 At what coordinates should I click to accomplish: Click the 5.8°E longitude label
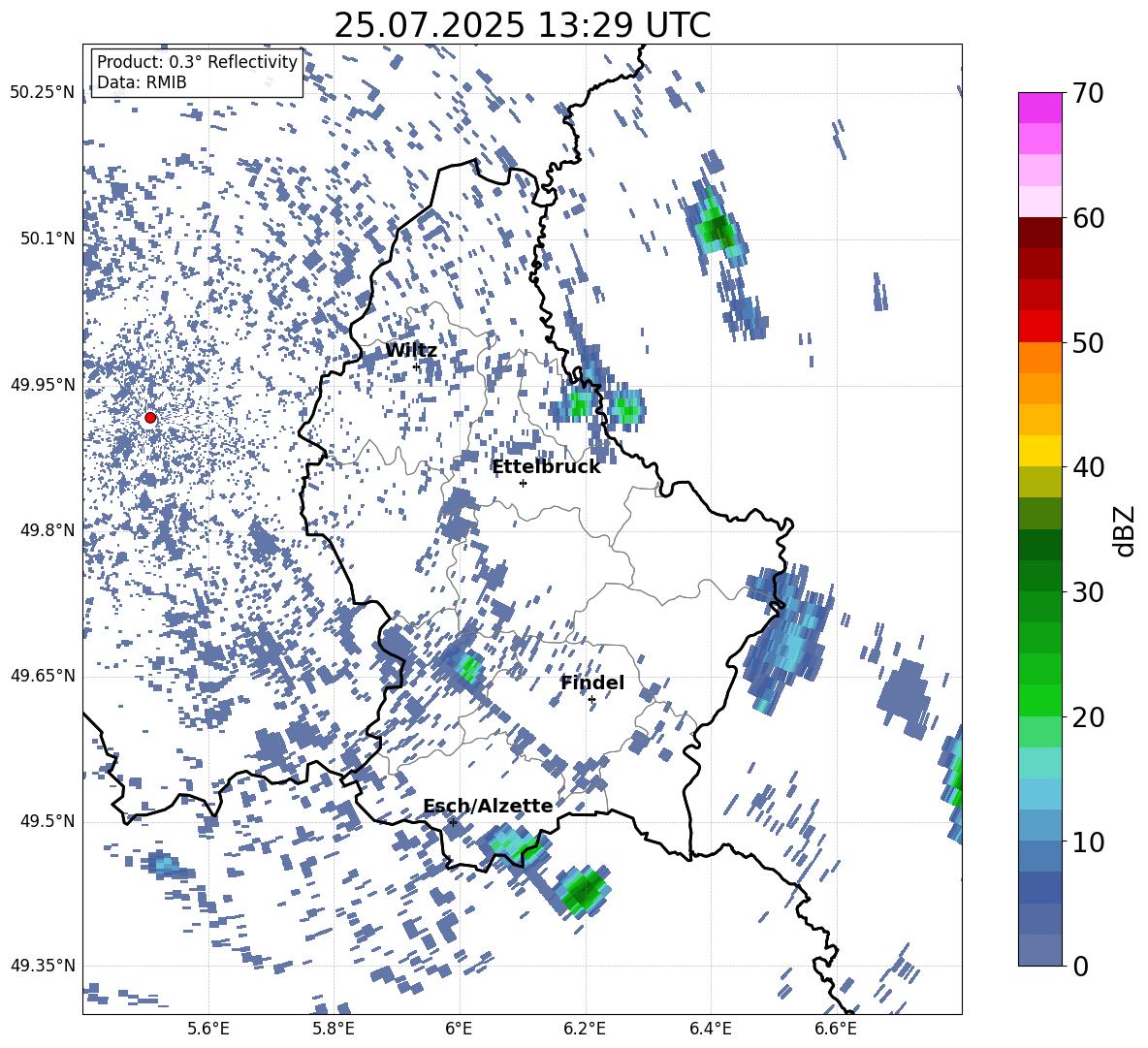click(x=334, y=1029)
